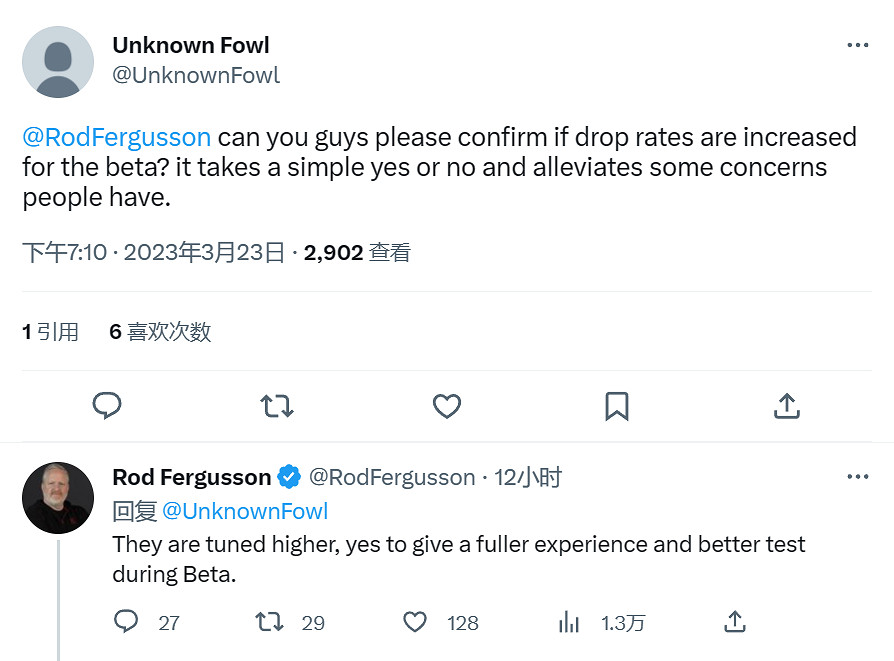
Task: Click the @UnknownFowl link in the reply
Action: (x=245, y=511)
